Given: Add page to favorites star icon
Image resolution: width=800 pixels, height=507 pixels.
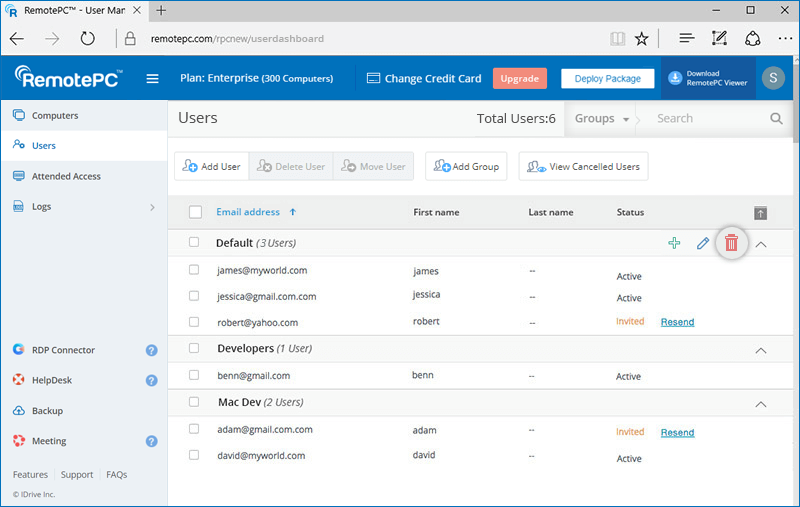Looking at the screenshot, I should click(641, 38).
